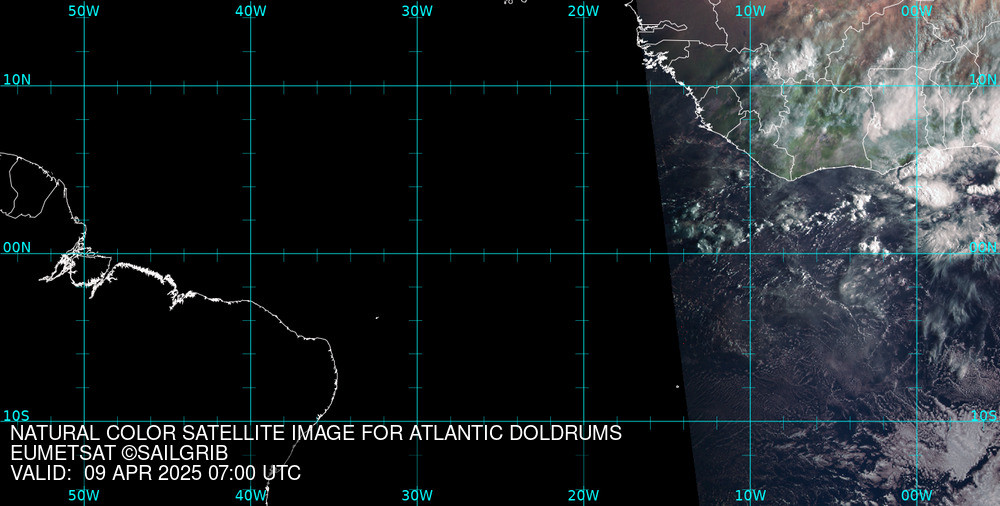This screenshot has width=1000, height=506.
Task: Click the "00W" longitude label along the top edge
Action: 917,11
